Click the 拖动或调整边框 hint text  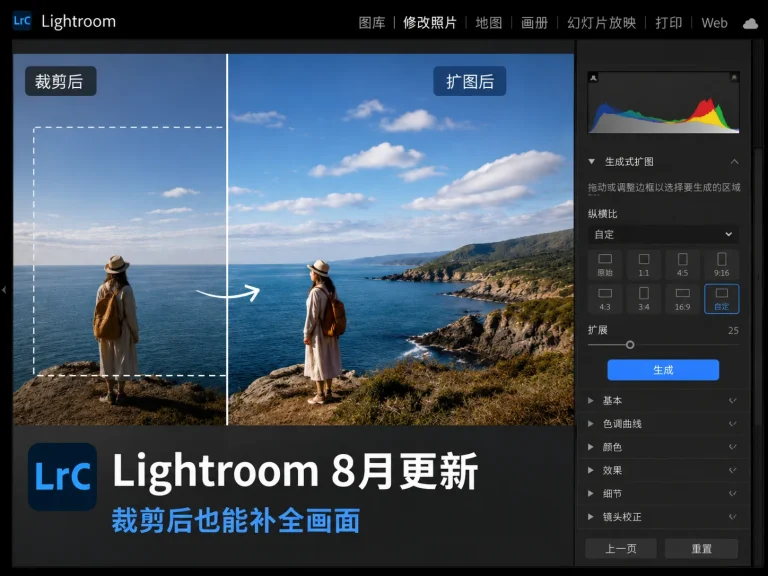click(x=664, y=187)
